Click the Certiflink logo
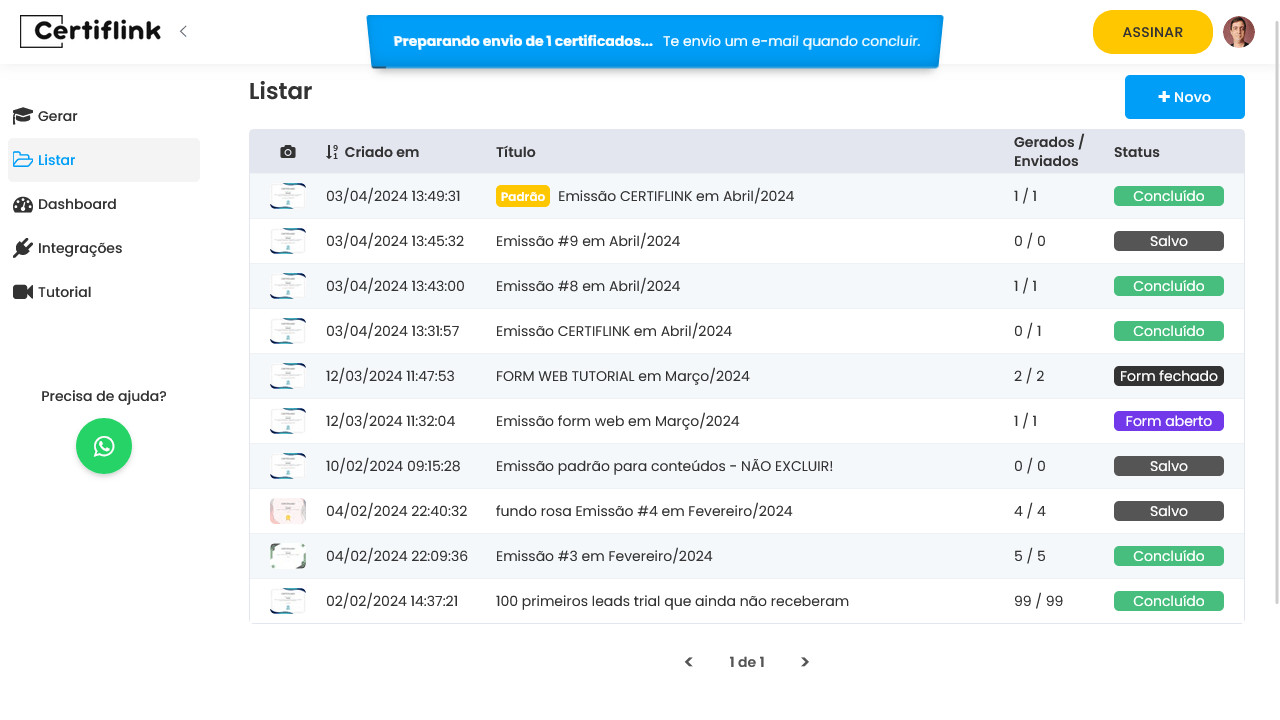The height and width of the screenshot is (720, 1280). click(90, 32)
